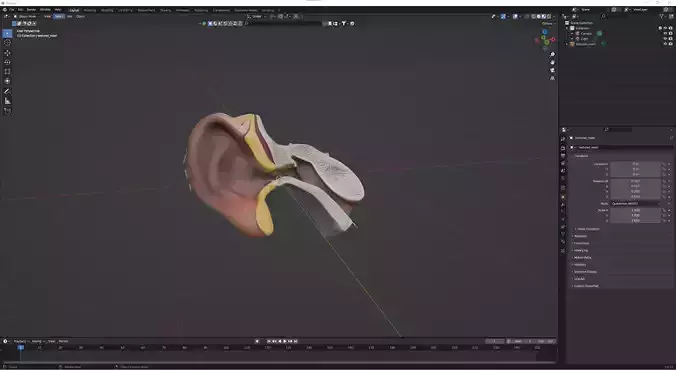Select the Annotate pencil tool
Image resolution: width=676 pixels, height=370 pixels.
pyautogui.click(x=7, y=91)
